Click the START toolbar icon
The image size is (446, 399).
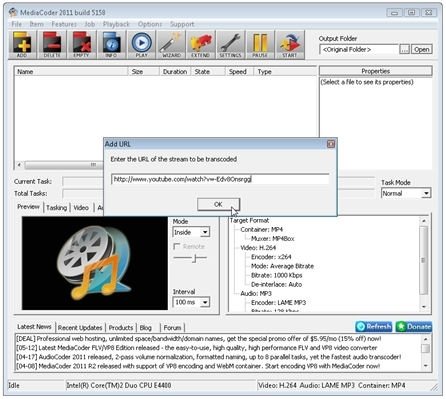pyautogui.click(x=290, y=45)
